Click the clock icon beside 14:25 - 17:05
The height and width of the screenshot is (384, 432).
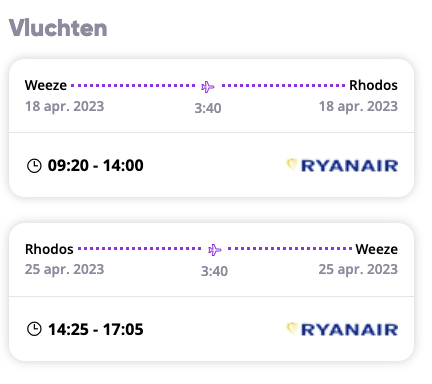point(34,329)
